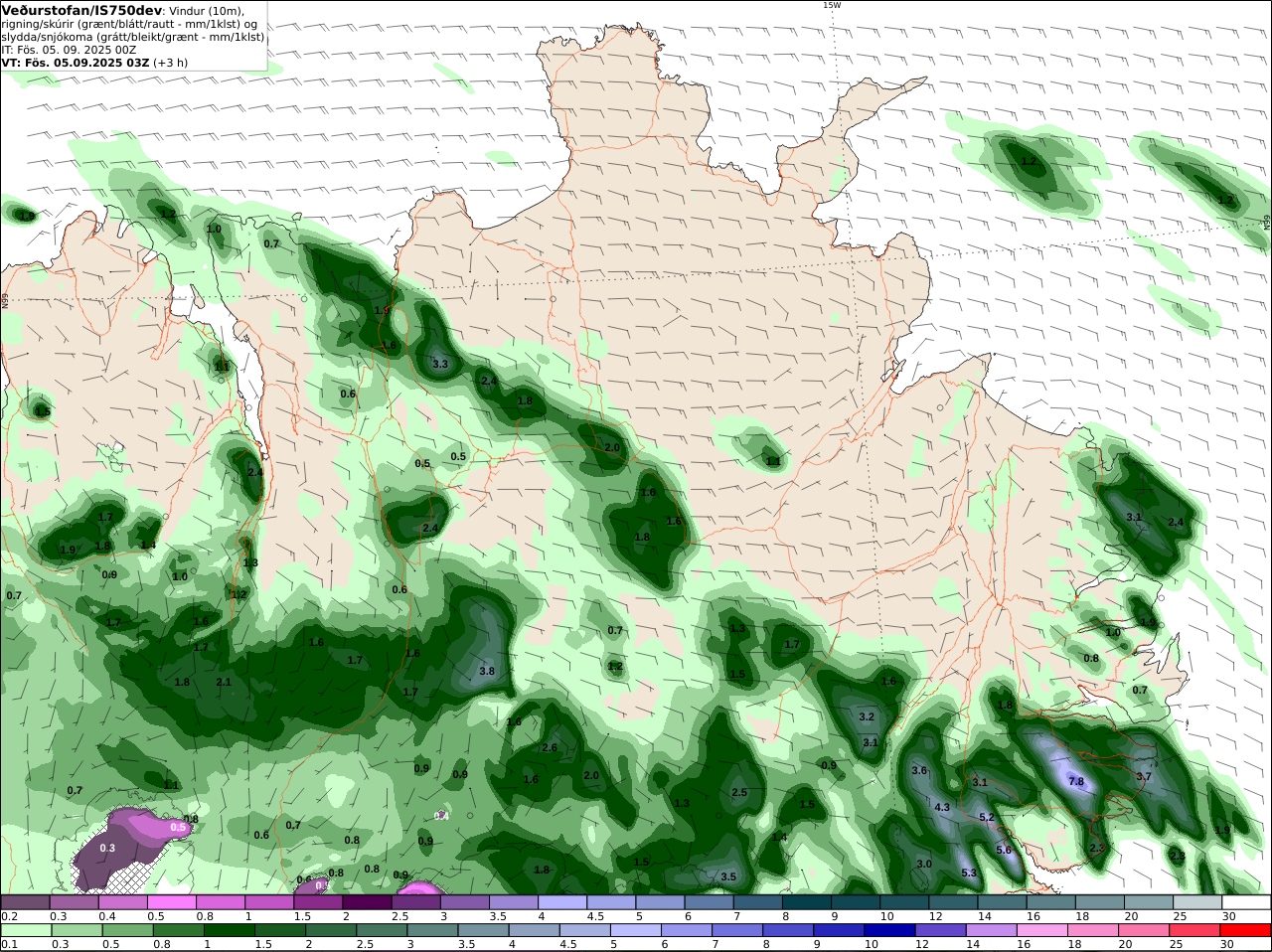
Task: Click the palest green 0.1 swatch in rain legend
Action: [25, 930]
